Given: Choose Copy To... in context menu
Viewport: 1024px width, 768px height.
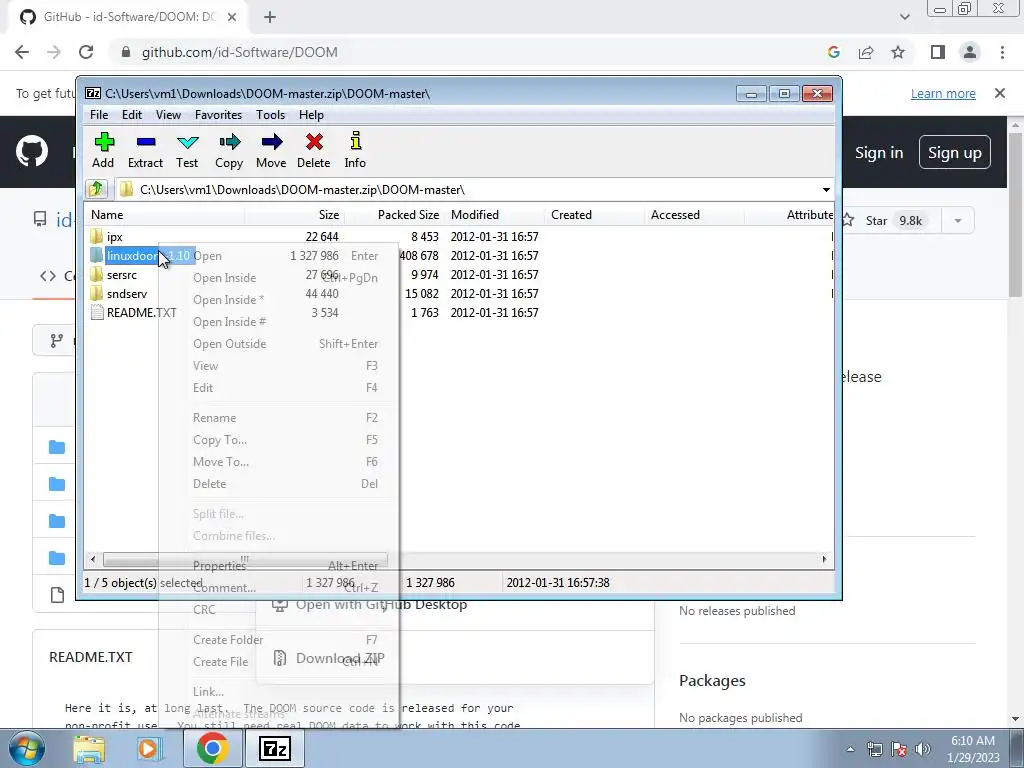Looking at the screenshot, I should pos(280,440).
